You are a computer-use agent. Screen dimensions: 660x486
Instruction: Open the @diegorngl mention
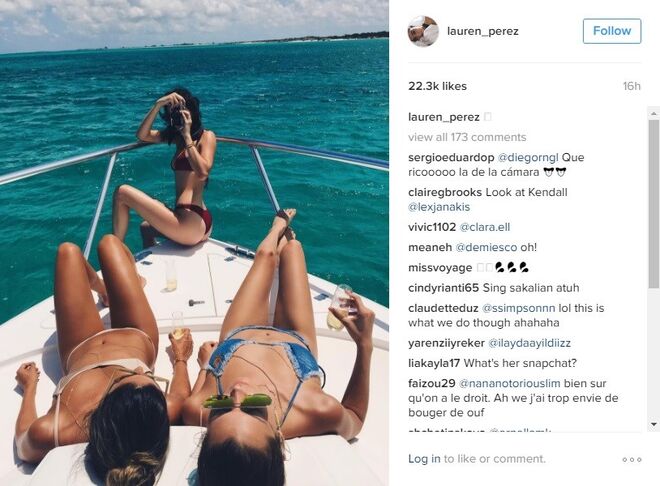coord(528,157)
